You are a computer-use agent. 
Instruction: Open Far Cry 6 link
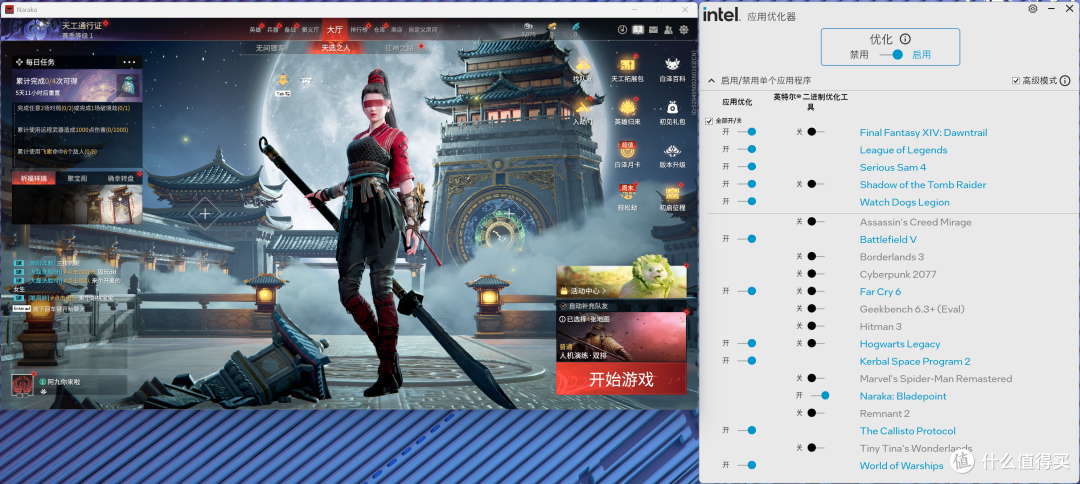[880, 292]
